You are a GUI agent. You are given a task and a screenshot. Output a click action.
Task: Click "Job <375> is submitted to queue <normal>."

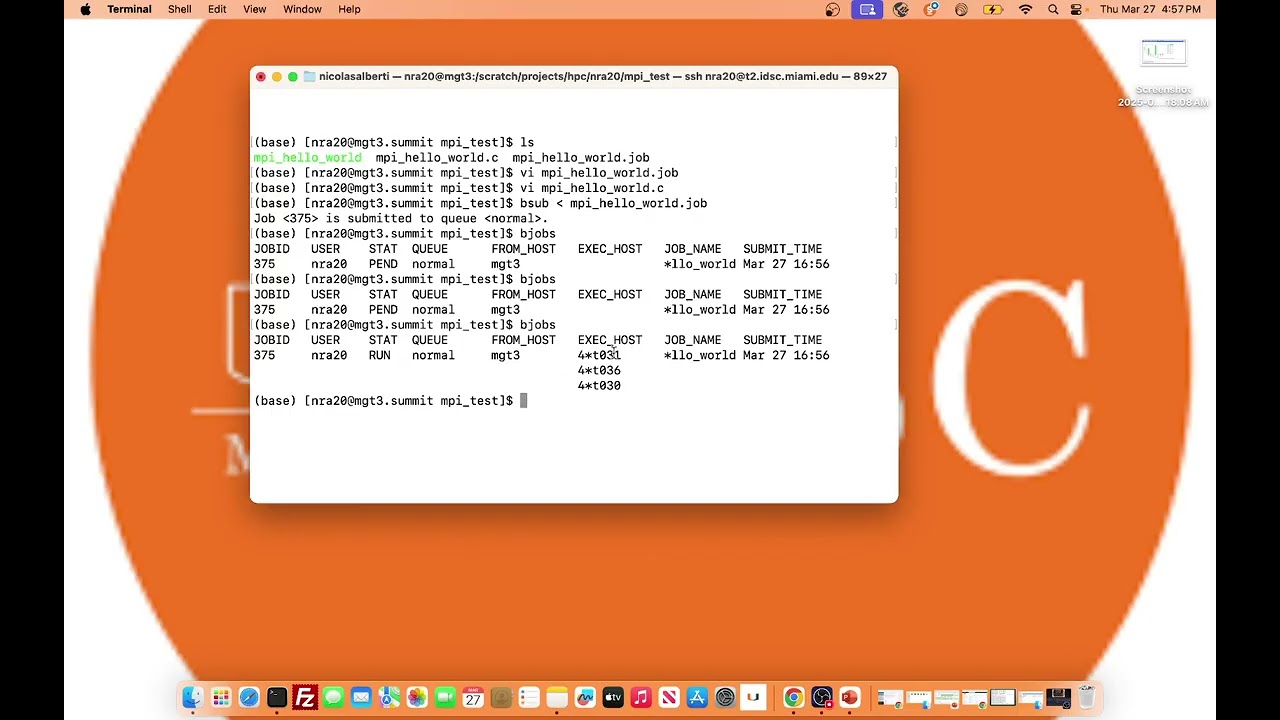click(x=401, y=219)
